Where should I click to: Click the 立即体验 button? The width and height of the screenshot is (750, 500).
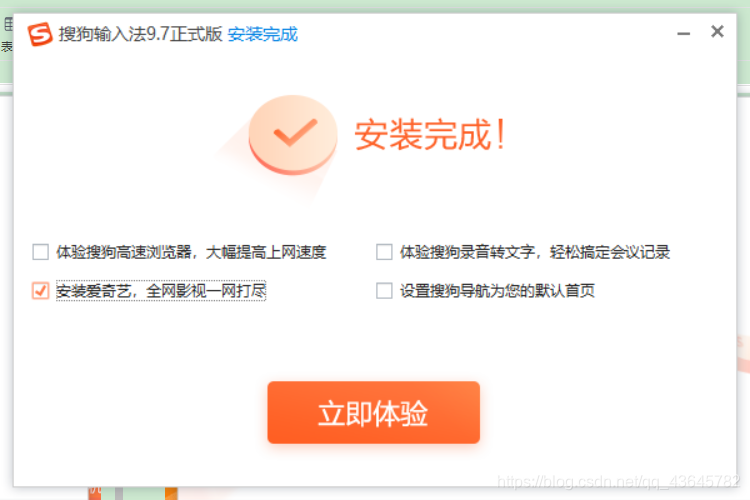(374, 412)
